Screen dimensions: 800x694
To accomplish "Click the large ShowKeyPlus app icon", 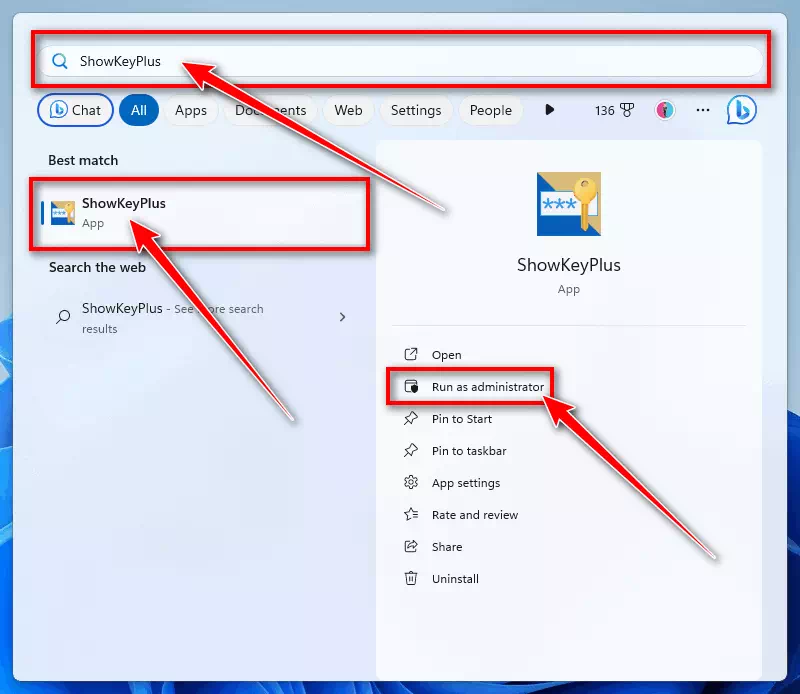I will (x=569, y=204).
